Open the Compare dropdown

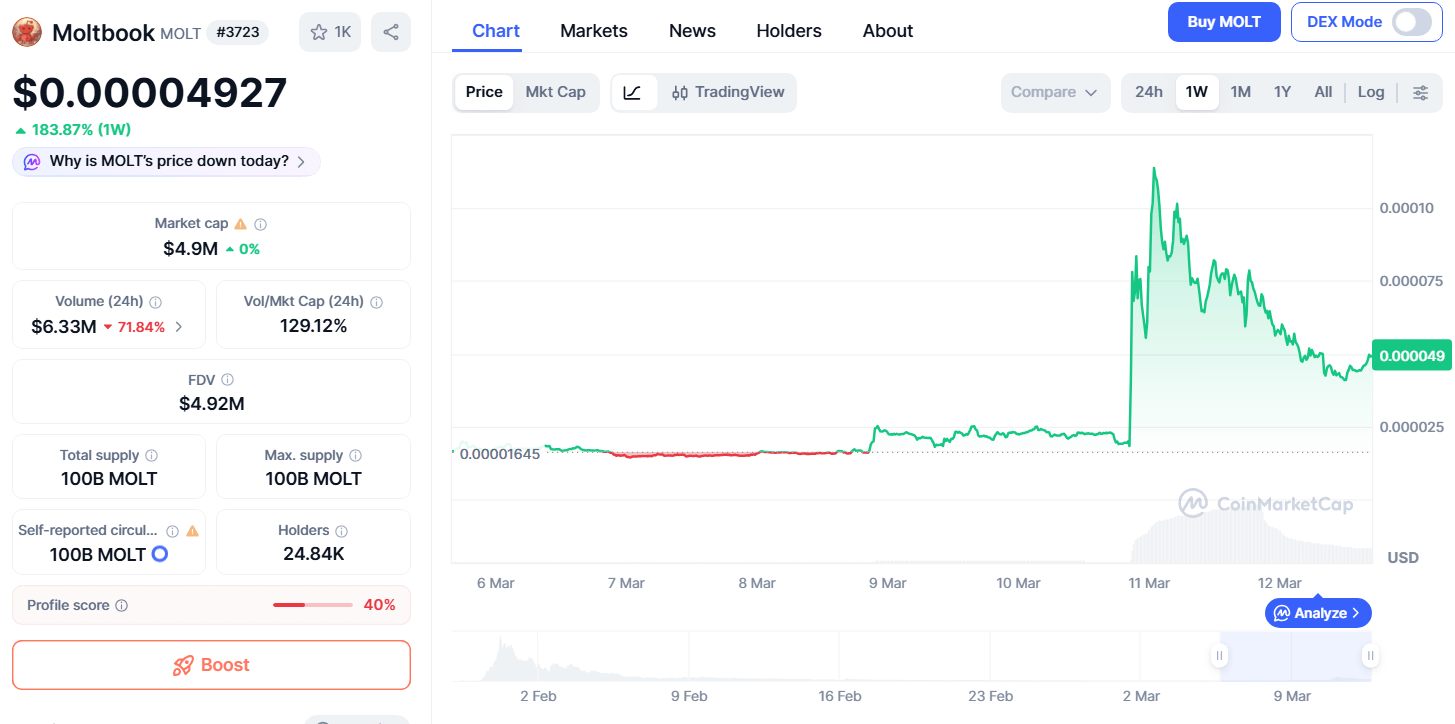pyautogui.click(x=1055, y=92)
